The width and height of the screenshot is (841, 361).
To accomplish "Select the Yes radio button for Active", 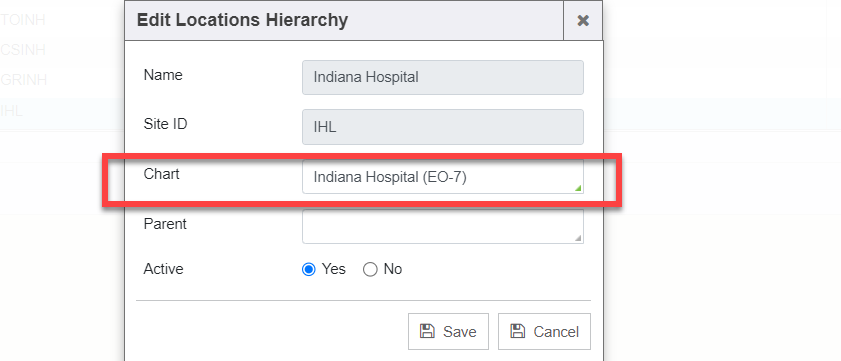I will coord(308,269).
